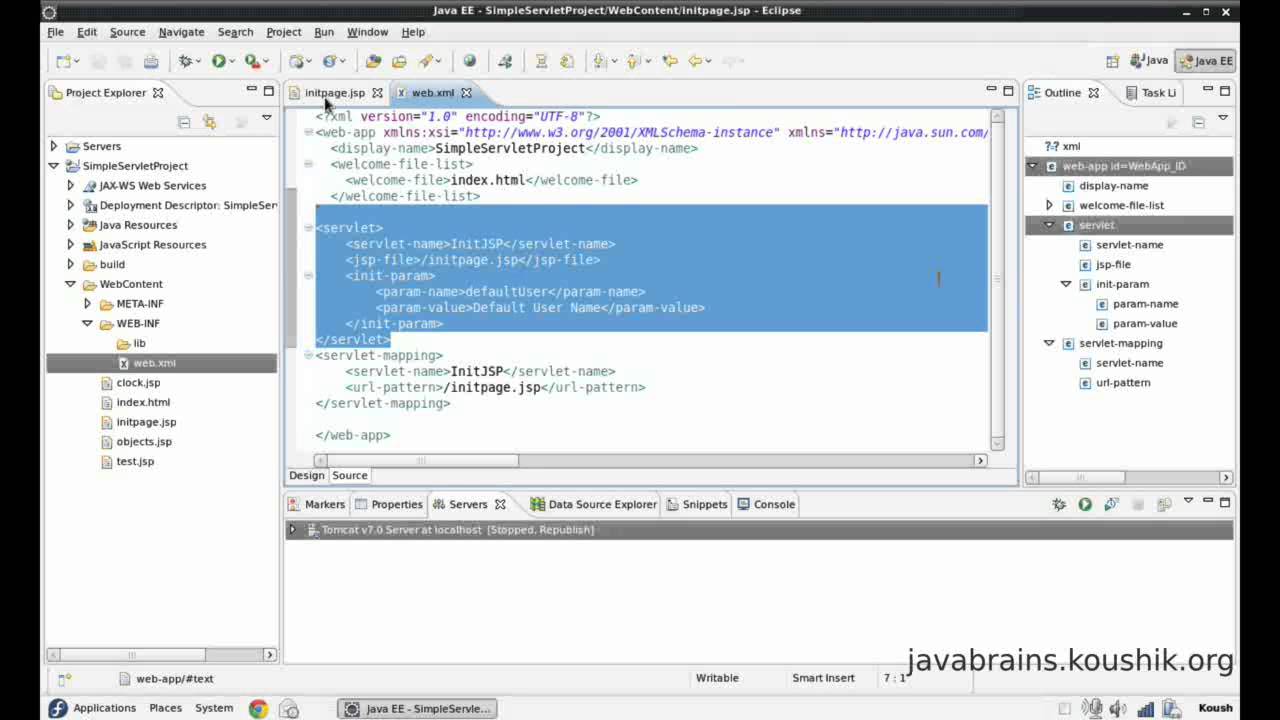The width and height of the screenshot is (1280, 720).
Task: Switch to the Task List tab
Action: (x=1152, y=93)
